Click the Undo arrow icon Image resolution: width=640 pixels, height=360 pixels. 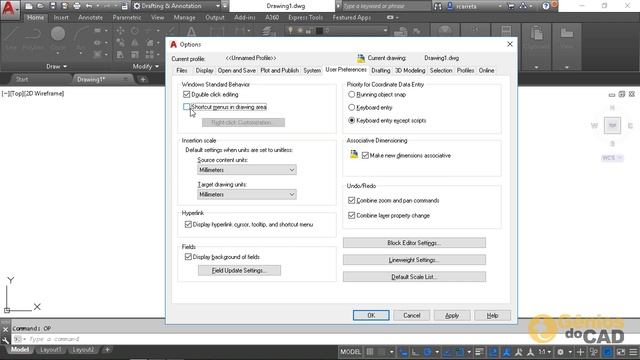coord(89,6)
